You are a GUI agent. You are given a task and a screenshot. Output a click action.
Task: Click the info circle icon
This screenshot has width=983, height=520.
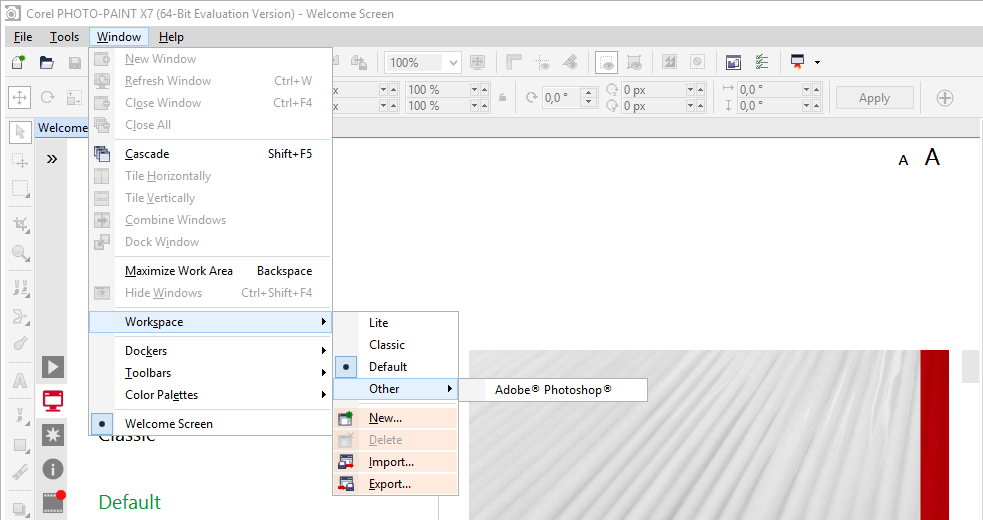53,469
